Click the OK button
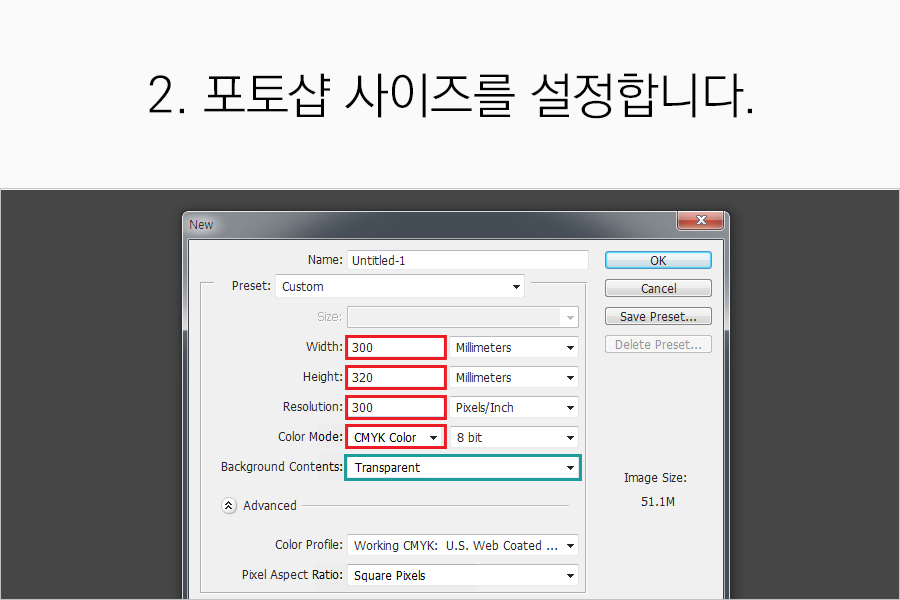Image resolution: width=900 pixels, height=600 pixels. [x=658, y=260]
